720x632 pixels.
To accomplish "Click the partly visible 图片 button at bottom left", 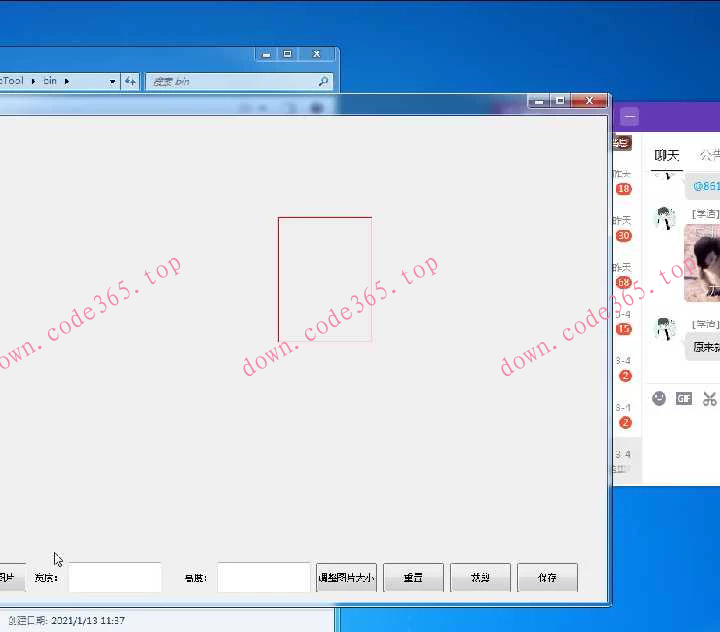I will tap(12, 577).
